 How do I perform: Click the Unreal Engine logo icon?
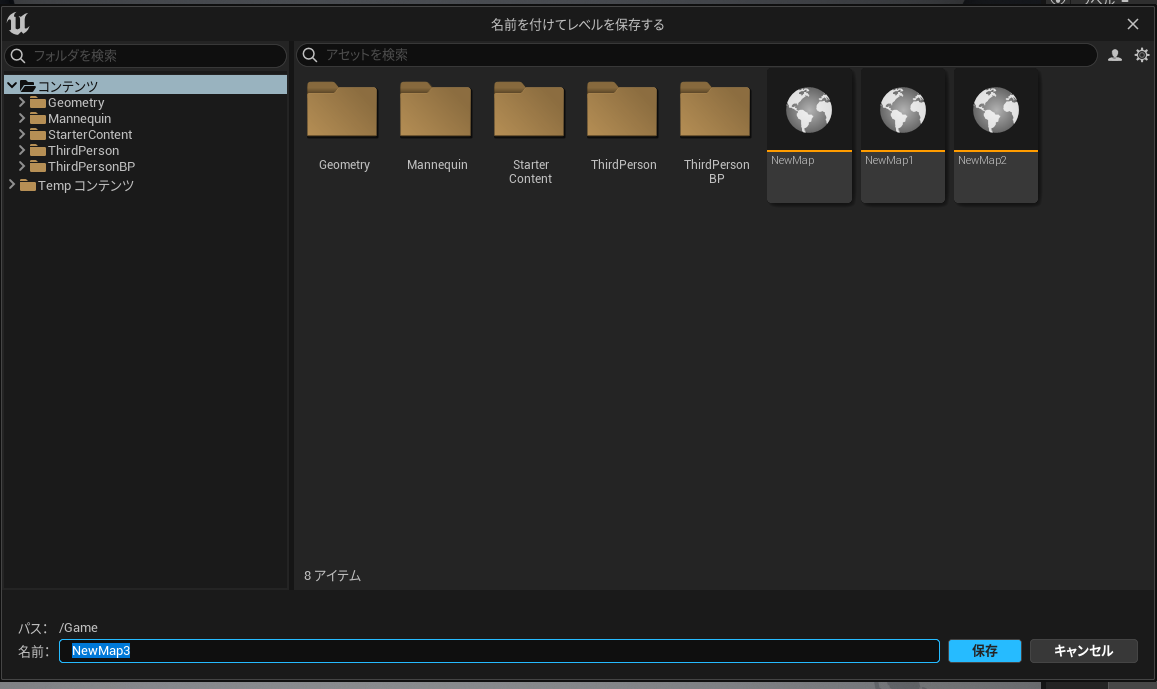click(x=18, y=24)
